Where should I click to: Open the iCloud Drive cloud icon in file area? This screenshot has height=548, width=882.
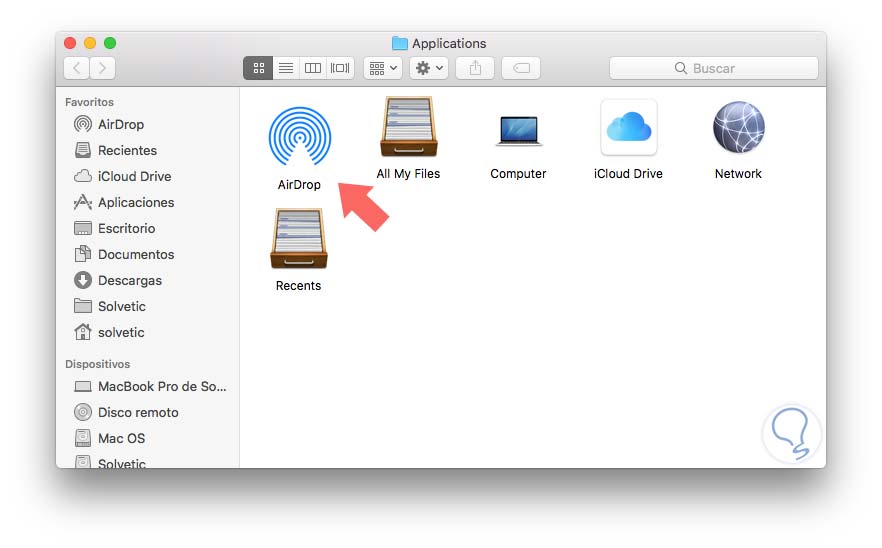tap(628, 127)
